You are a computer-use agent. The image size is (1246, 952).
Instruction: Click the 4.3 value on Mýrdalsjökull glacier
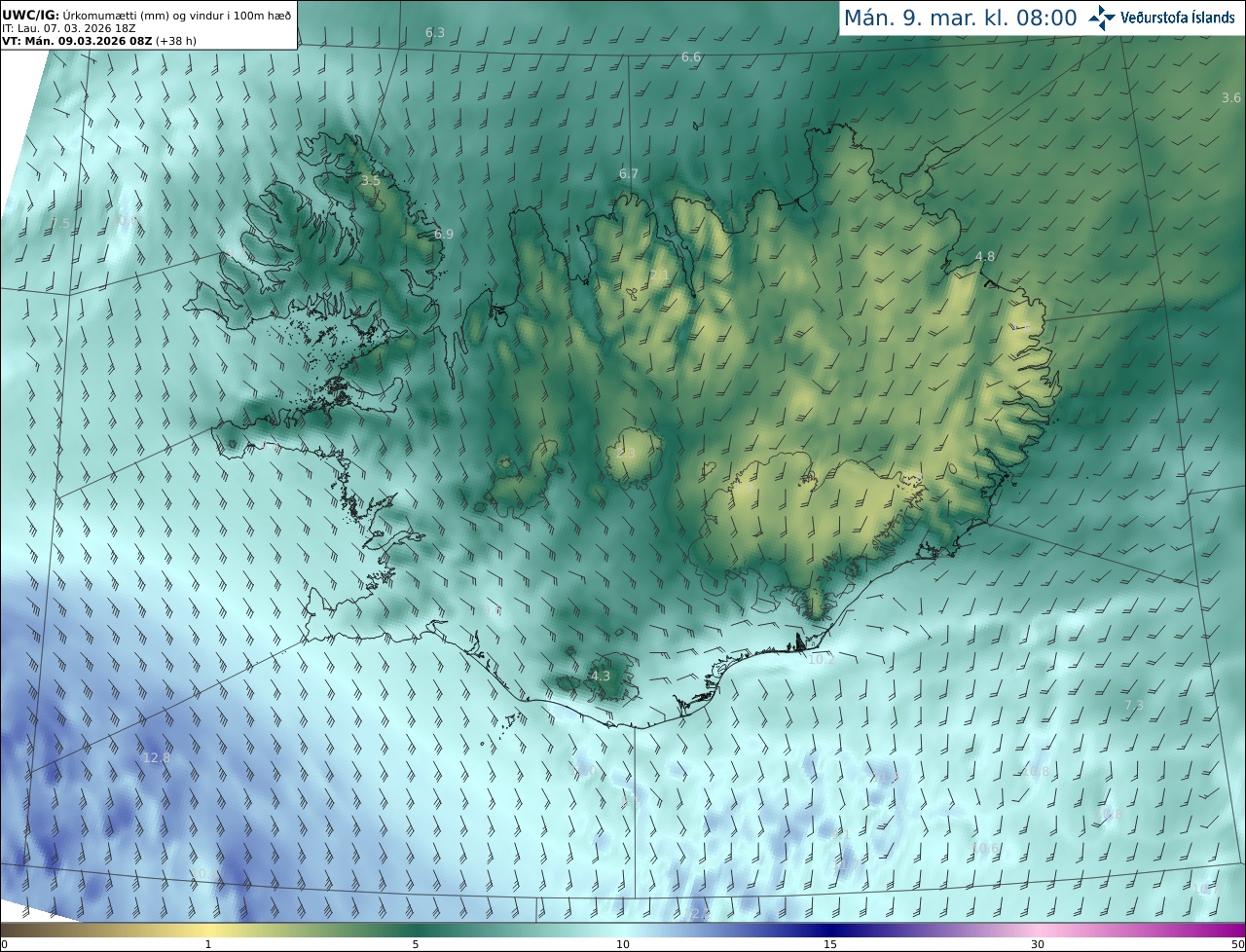click(x=601, y=676)
